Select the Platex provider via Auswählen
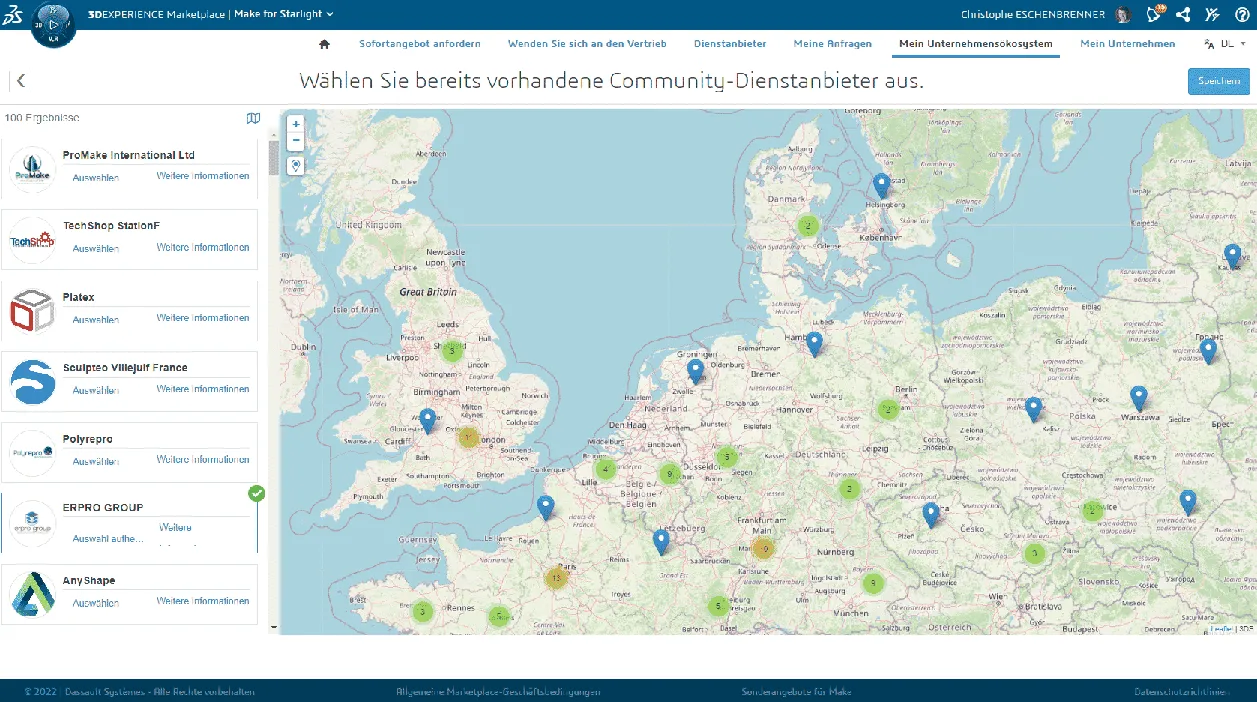This screenshot has width=1257, height=702. (x=96, y=320)
